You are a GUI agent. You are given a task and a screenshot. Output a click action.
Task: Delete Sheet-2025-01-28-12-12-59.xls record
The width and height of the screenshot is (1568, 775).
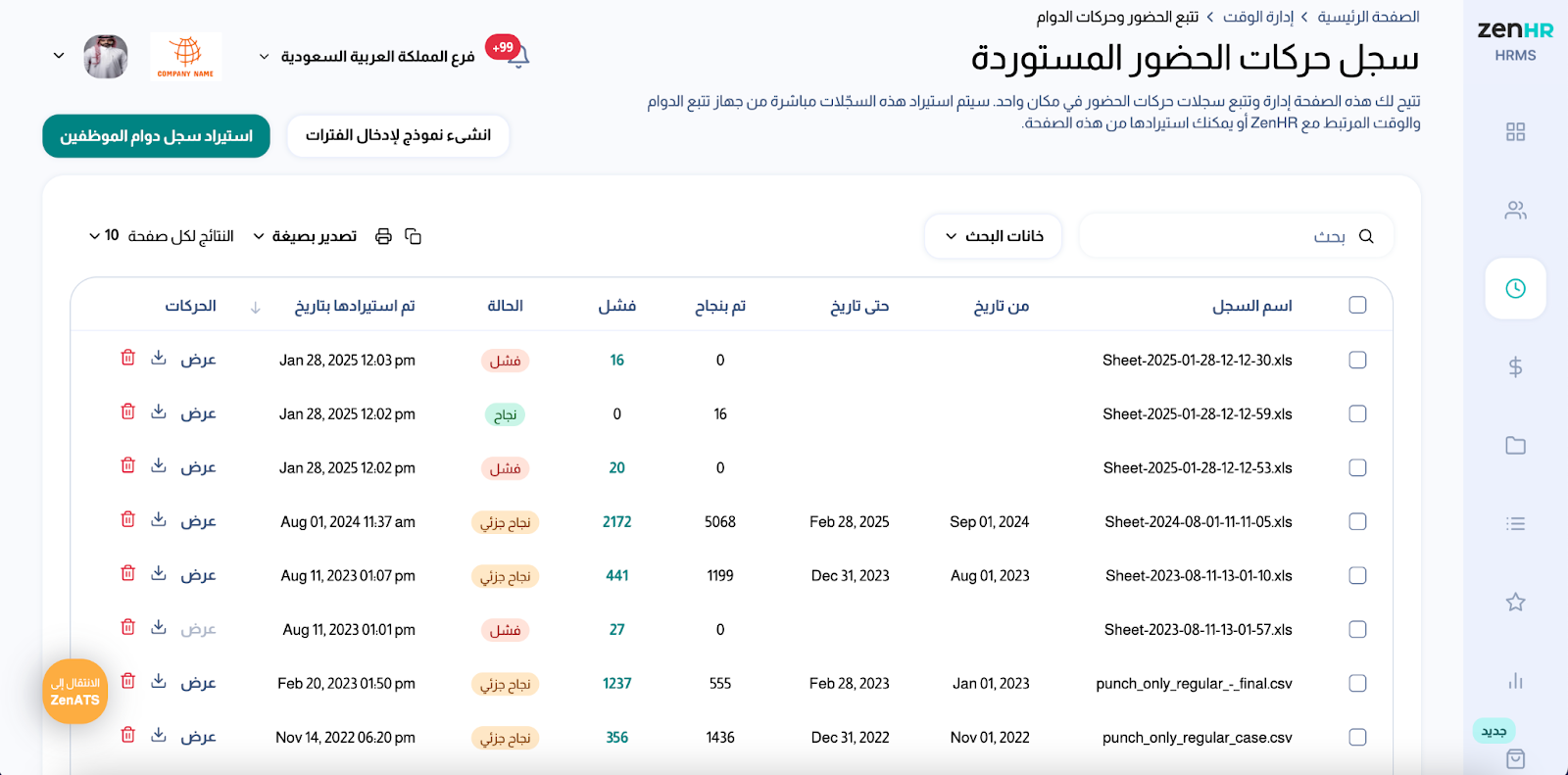tap(127, 412)
